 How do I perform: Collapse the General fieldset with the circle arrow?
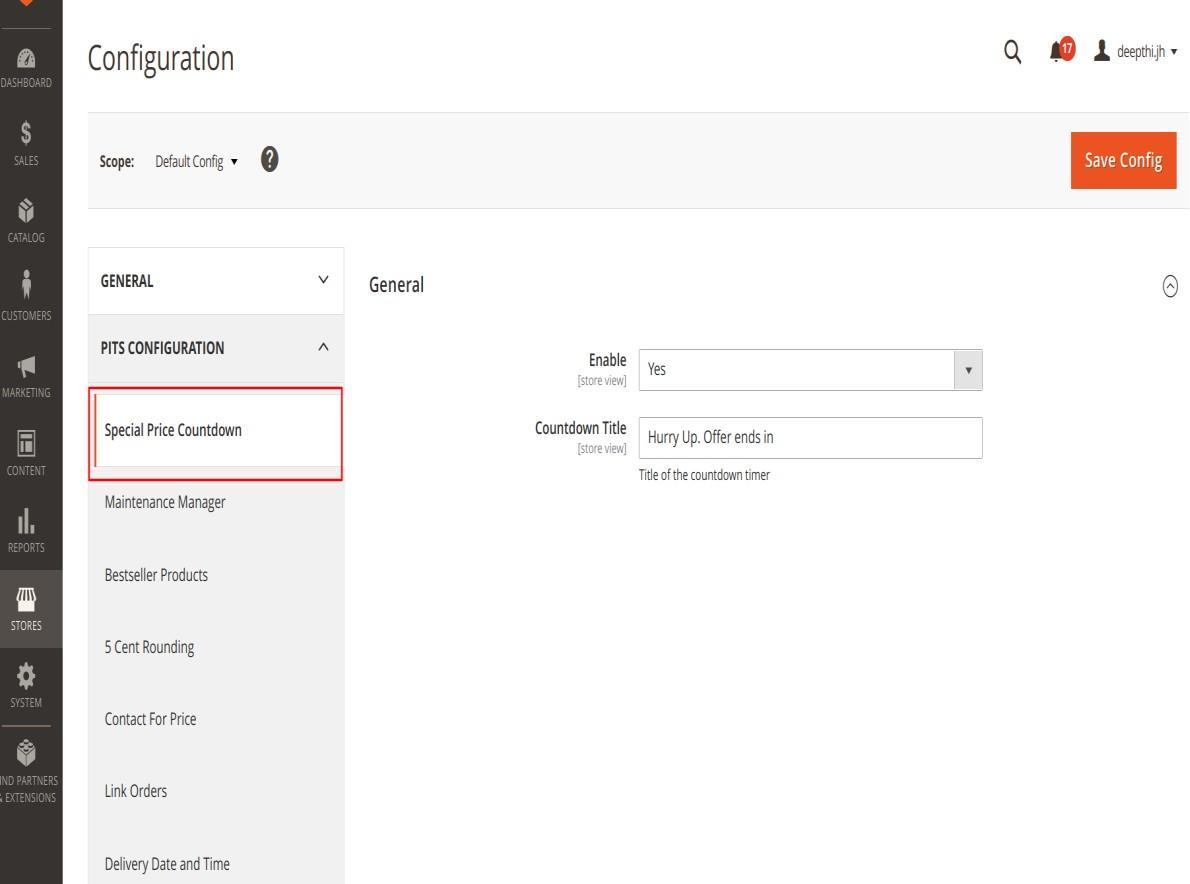(x=1169, y=285)
